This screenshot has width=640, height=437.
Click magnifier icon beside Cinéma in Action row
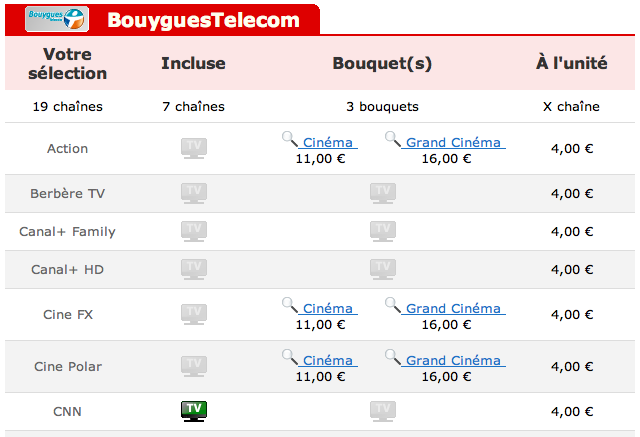(x=290, y=139)
